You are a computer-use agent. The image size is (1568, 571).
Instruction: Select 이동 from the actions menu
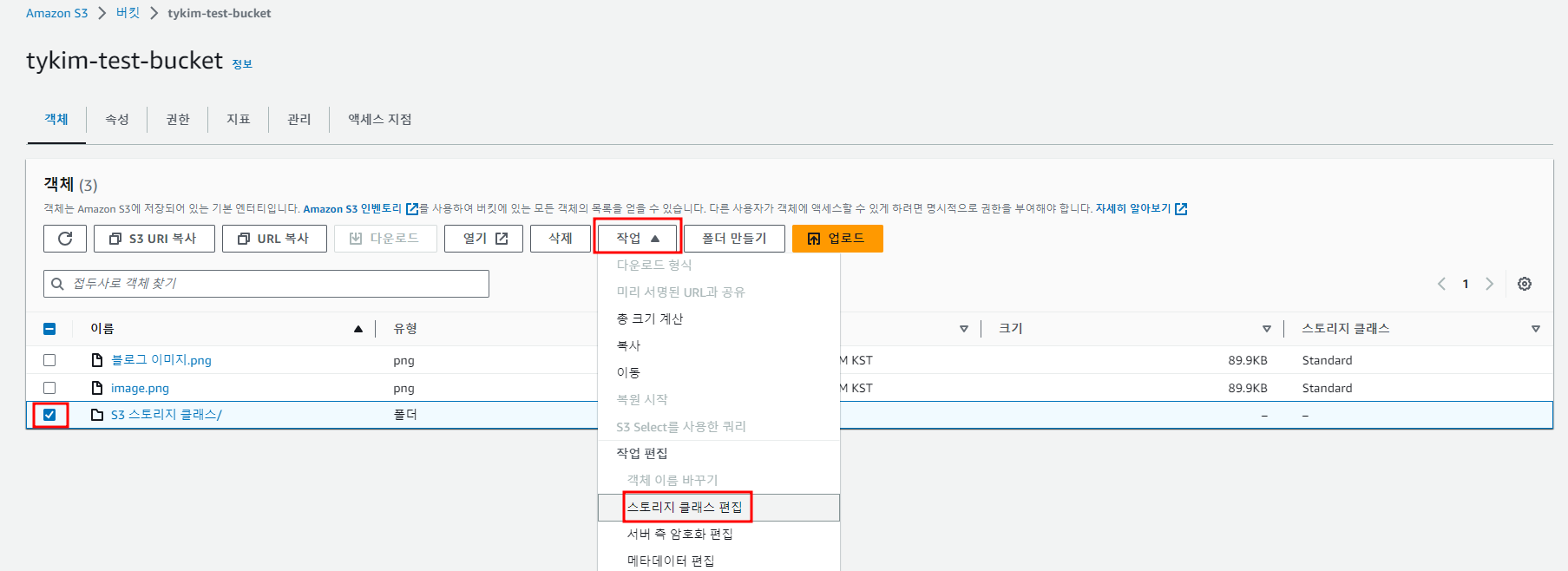[718, 372]
